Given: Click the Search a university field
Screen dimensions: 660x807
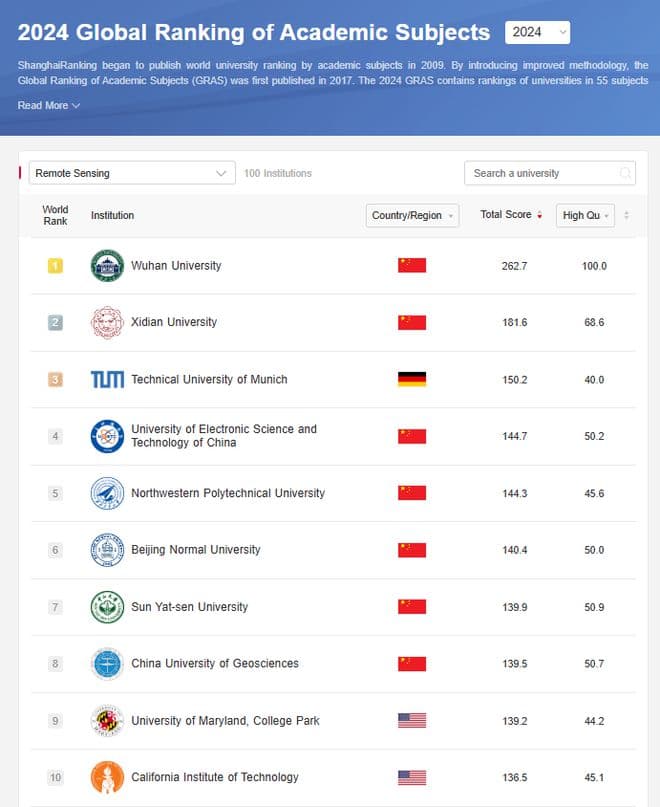Looking at the screenshot, I should 550,173.
